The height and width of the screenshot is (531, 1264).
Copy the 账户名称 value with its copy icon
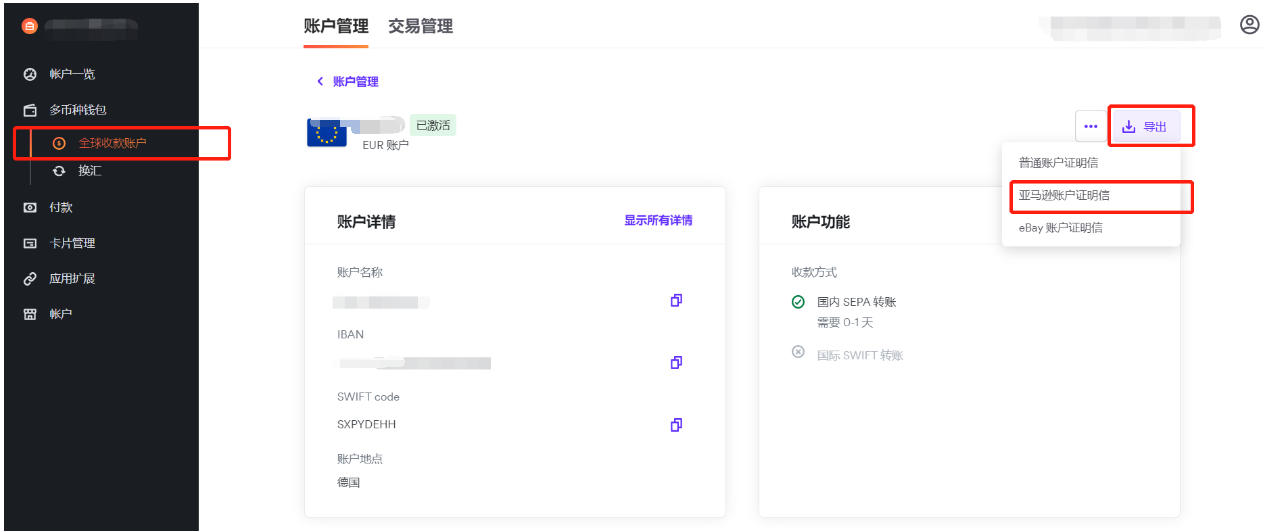tap(676, 300)
